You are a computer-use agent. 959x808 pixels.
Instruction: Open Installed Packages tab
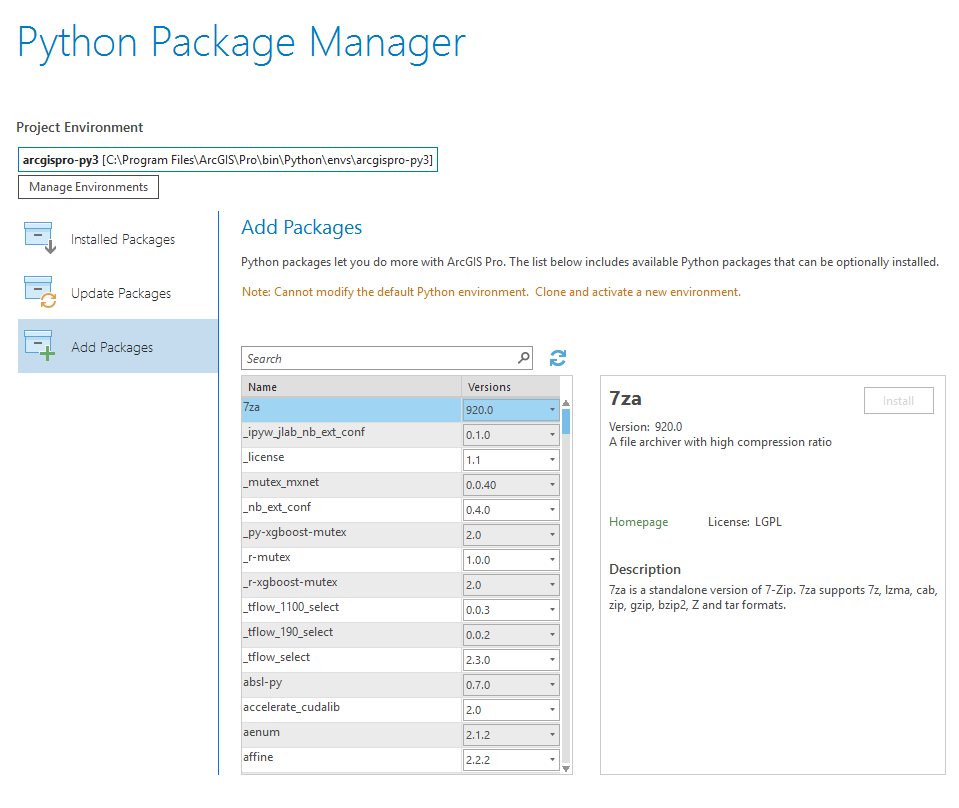point(117,239)
